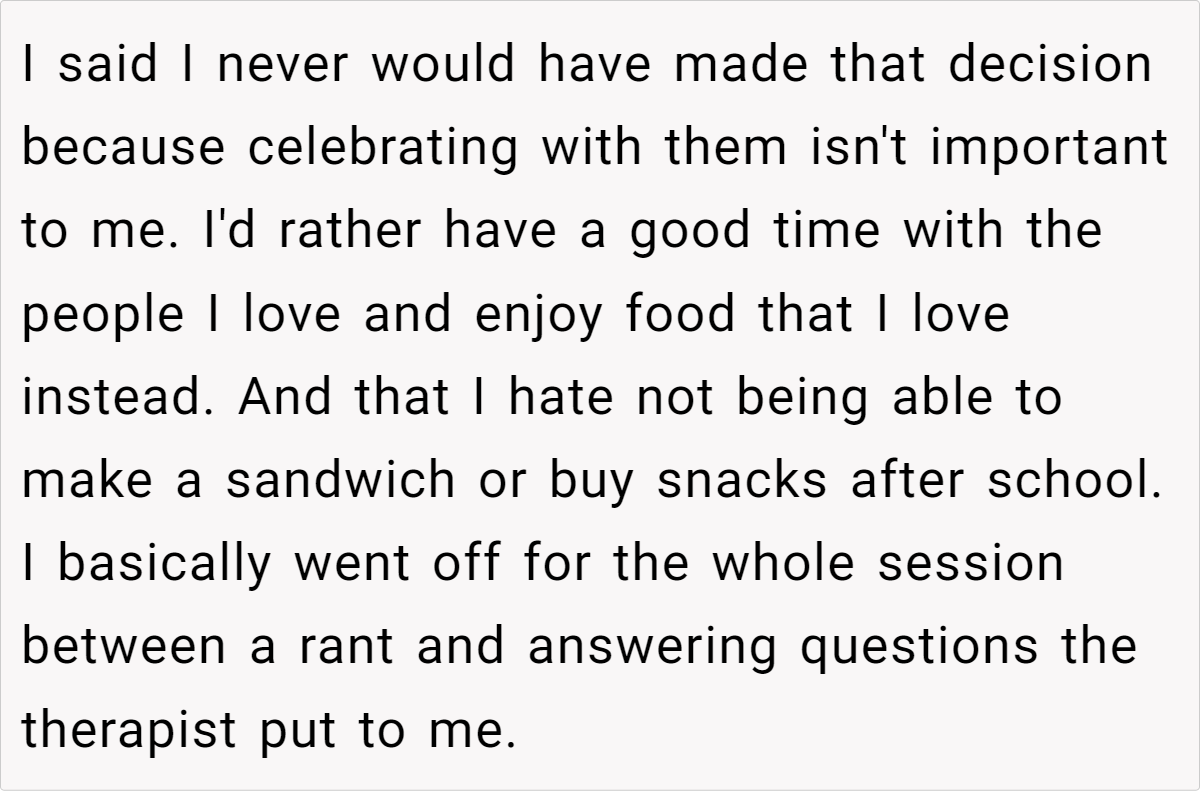
Task: Click the word "decision"
Action: click(x=1049, y=65)
